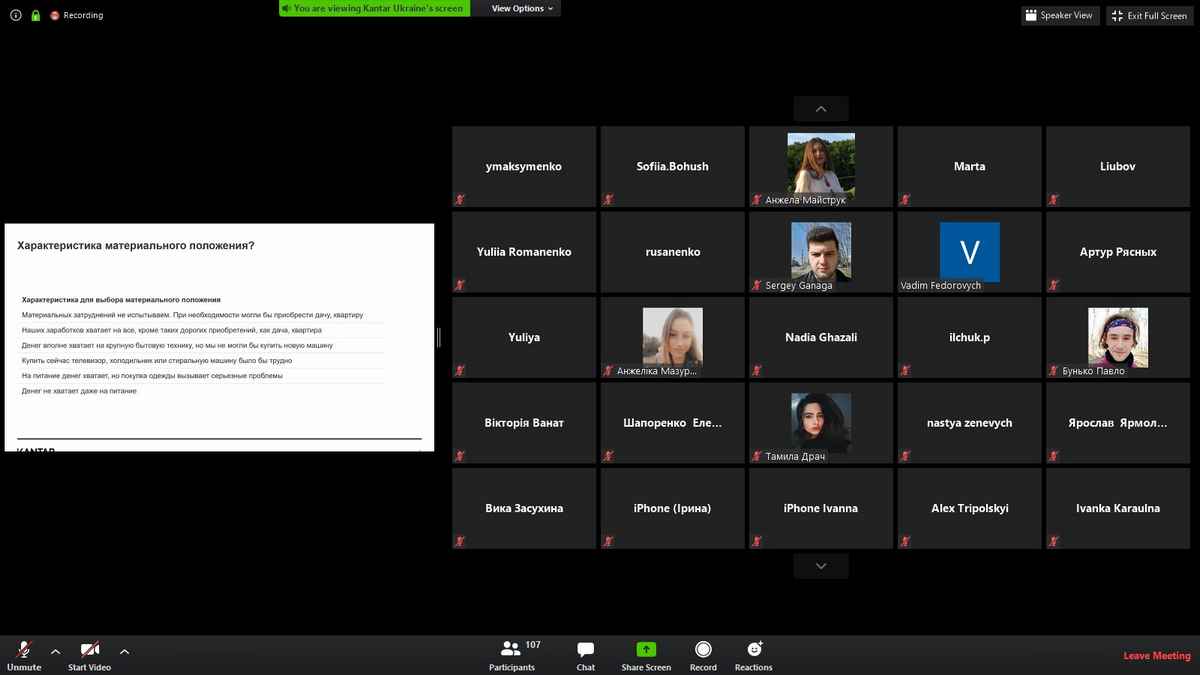
Task: Start recording with the Record icon
Action: [703, 650]
